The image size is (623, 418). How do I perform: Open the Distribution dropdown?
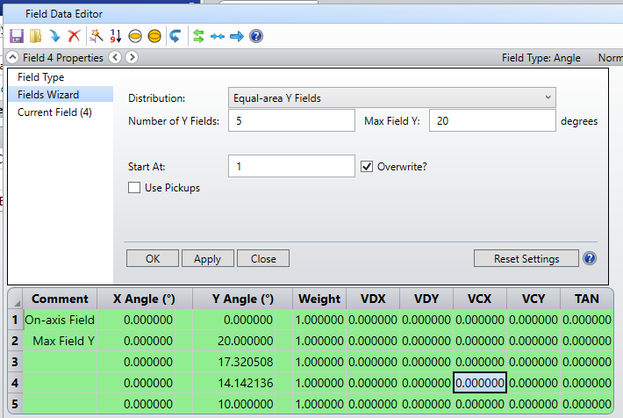pyautogui.click(x=392, y=98)
